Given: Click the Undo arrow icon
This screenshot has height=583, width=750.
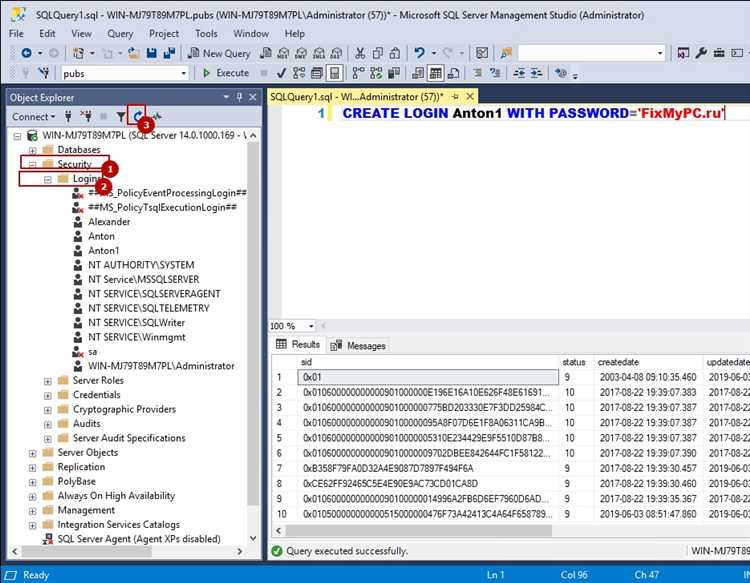Looking at the screenshot, I should click(x=419, y=53).
